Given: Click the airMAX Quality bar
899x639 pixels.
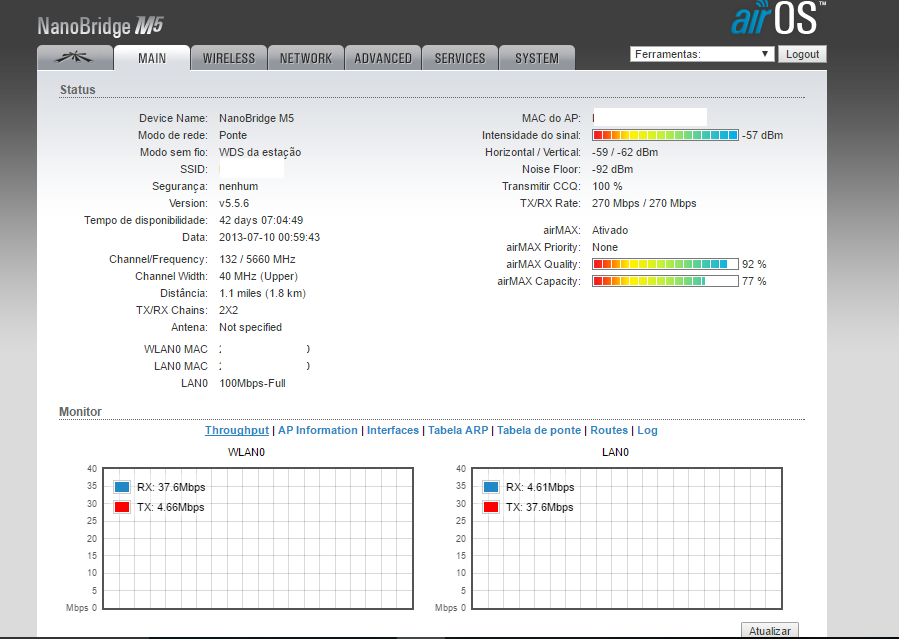Looking at the screenshot, I should [665, 264].
